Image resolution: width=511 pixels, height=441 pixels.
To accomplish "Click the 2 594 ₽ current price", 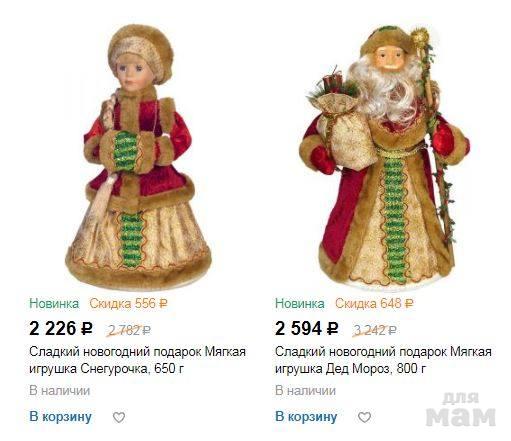I will coord(307,328).
